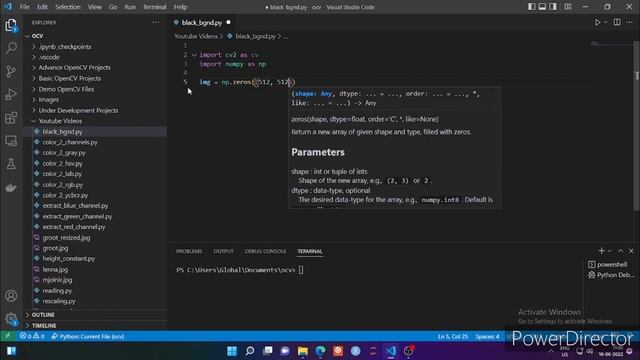The height and width of the screenshot is (360, 640).
Task: Toggle the secondary side bar layout icon
Action: pyautogui.click(x=553, y=7)
